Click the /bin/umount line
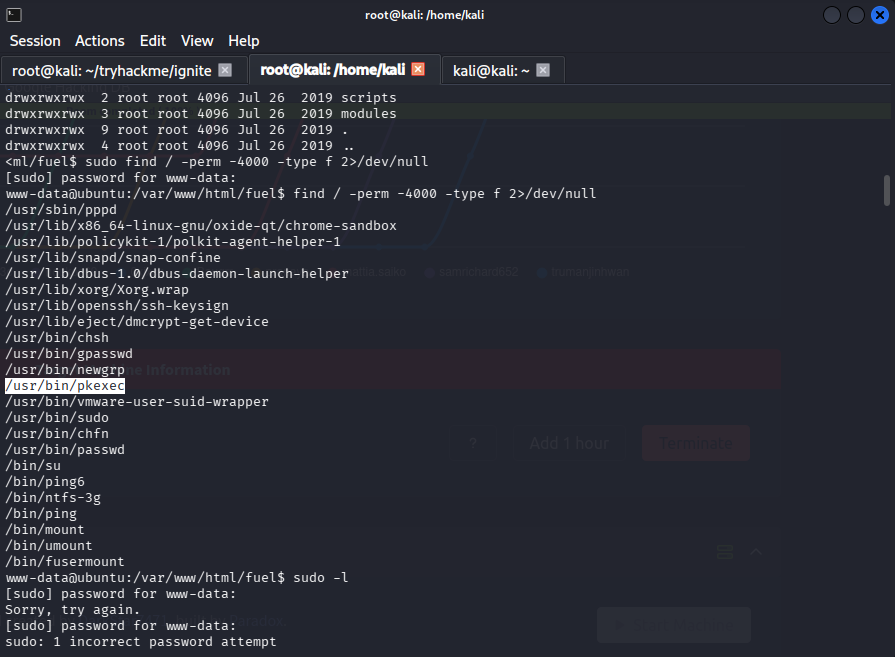Viewport: 895px width, 657px height. coord(49,546)
